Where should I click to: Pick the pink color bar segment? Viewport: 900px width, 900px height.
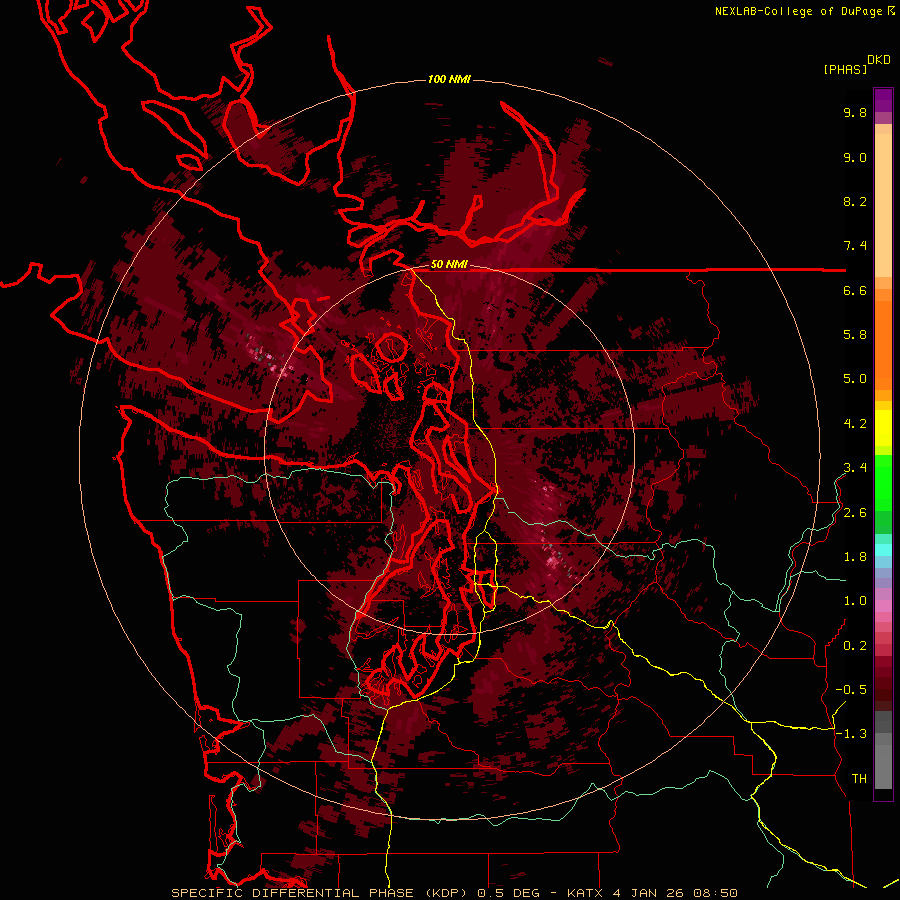[883, 606]
